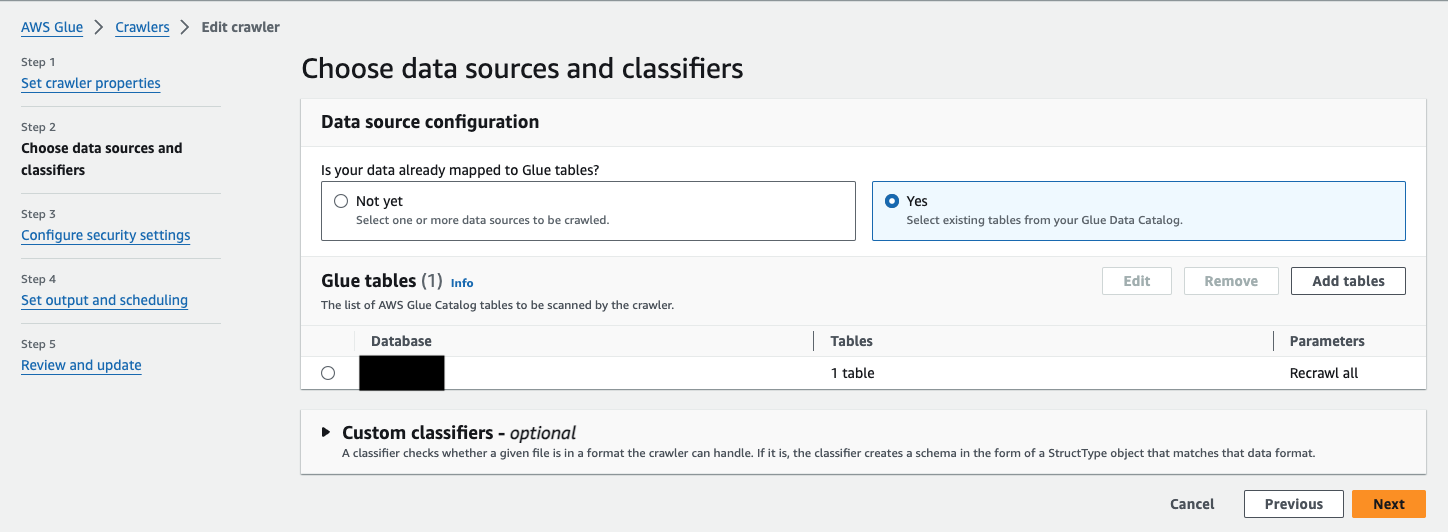Go back with the Previous button

coord(1293,504)
